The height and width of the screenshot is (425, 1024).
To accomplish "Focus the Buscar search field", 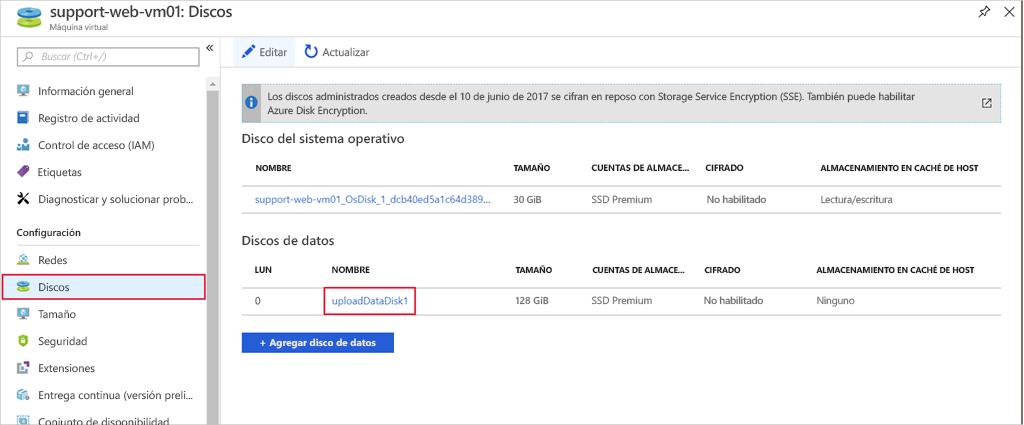I will click(108, 57).
